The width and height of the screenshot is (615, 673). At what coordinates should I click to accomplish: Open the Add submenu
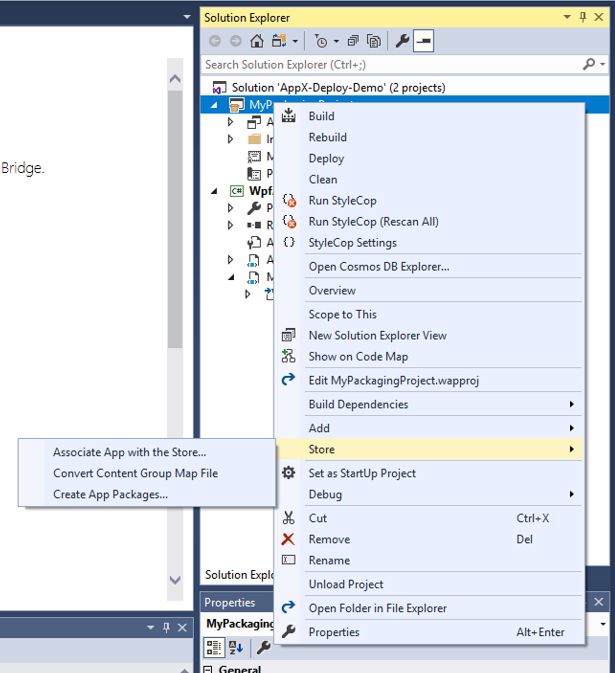coord(429,428)
